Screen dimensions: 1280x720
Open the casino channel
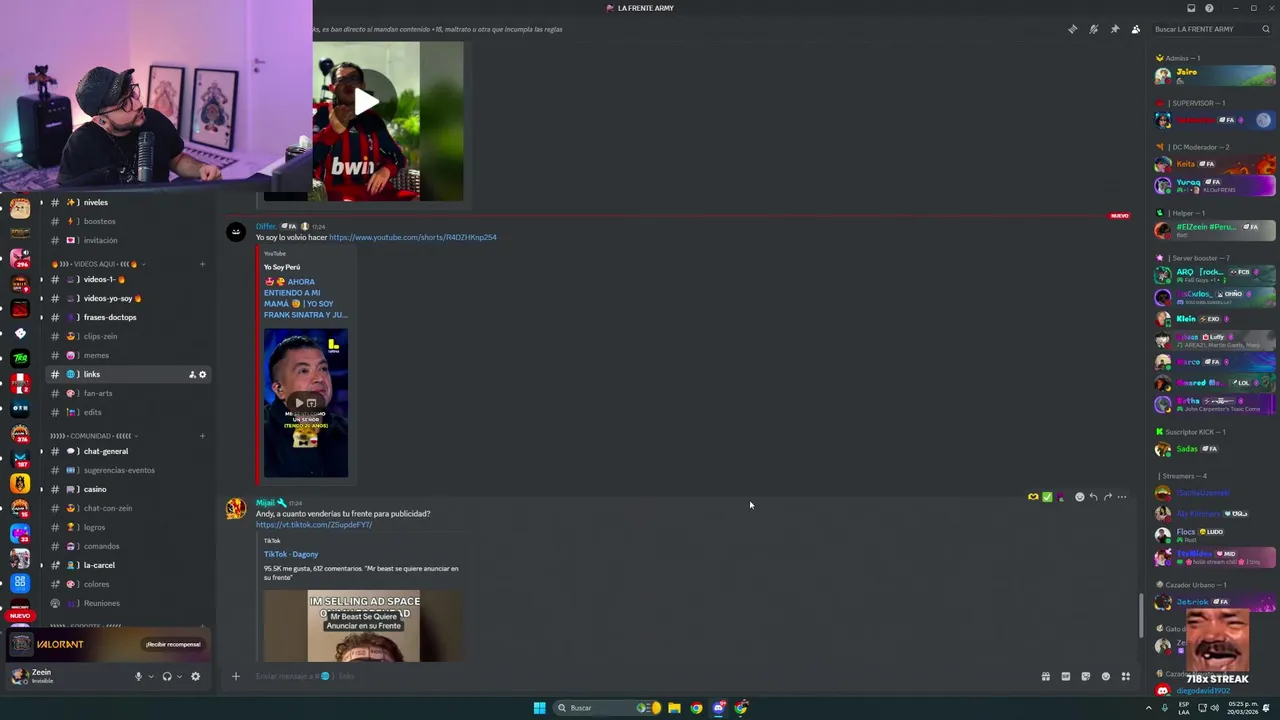coord(128,489)
